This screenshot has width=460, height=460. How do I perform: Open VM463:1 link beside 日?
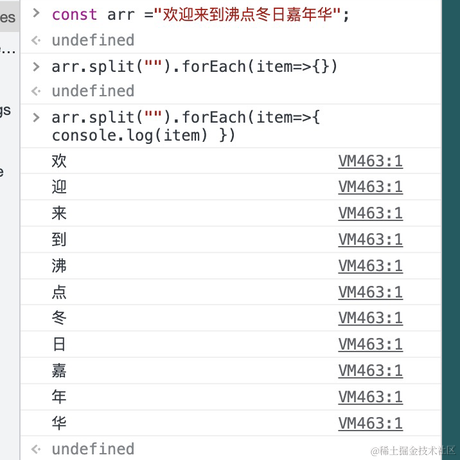point(370,344)
